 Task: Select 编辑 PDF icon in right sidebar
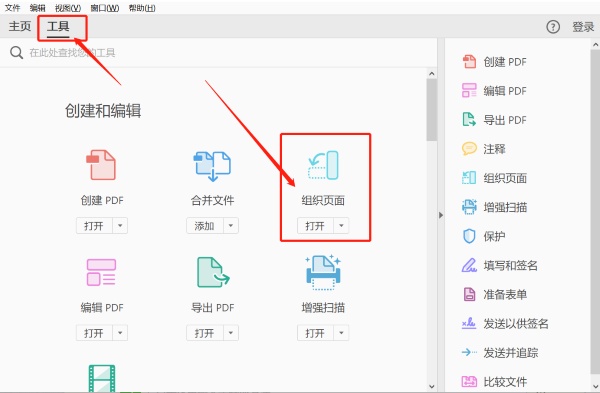(469, 91)
